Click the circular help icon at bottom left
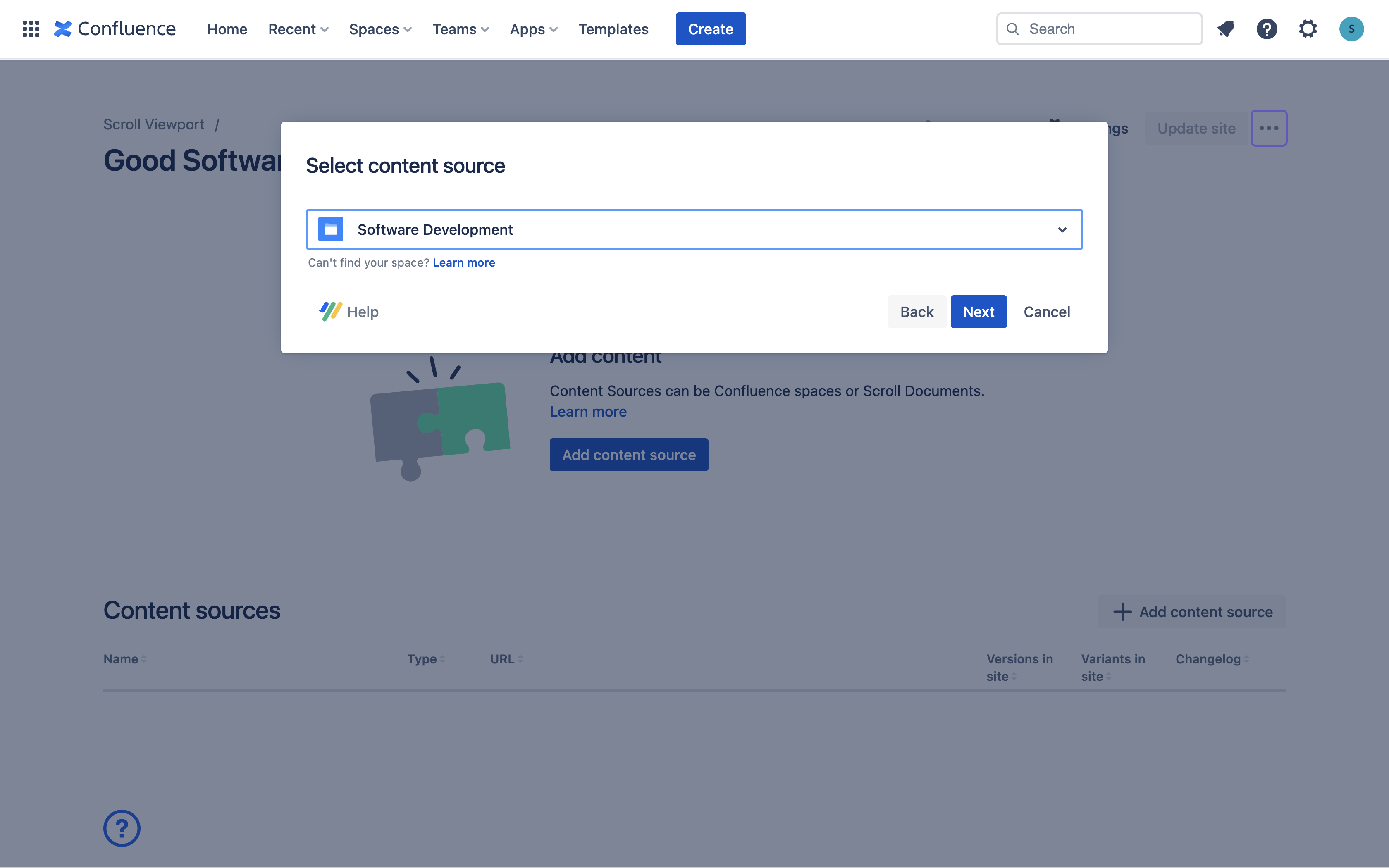1389x868 pixels. (122, 828)
